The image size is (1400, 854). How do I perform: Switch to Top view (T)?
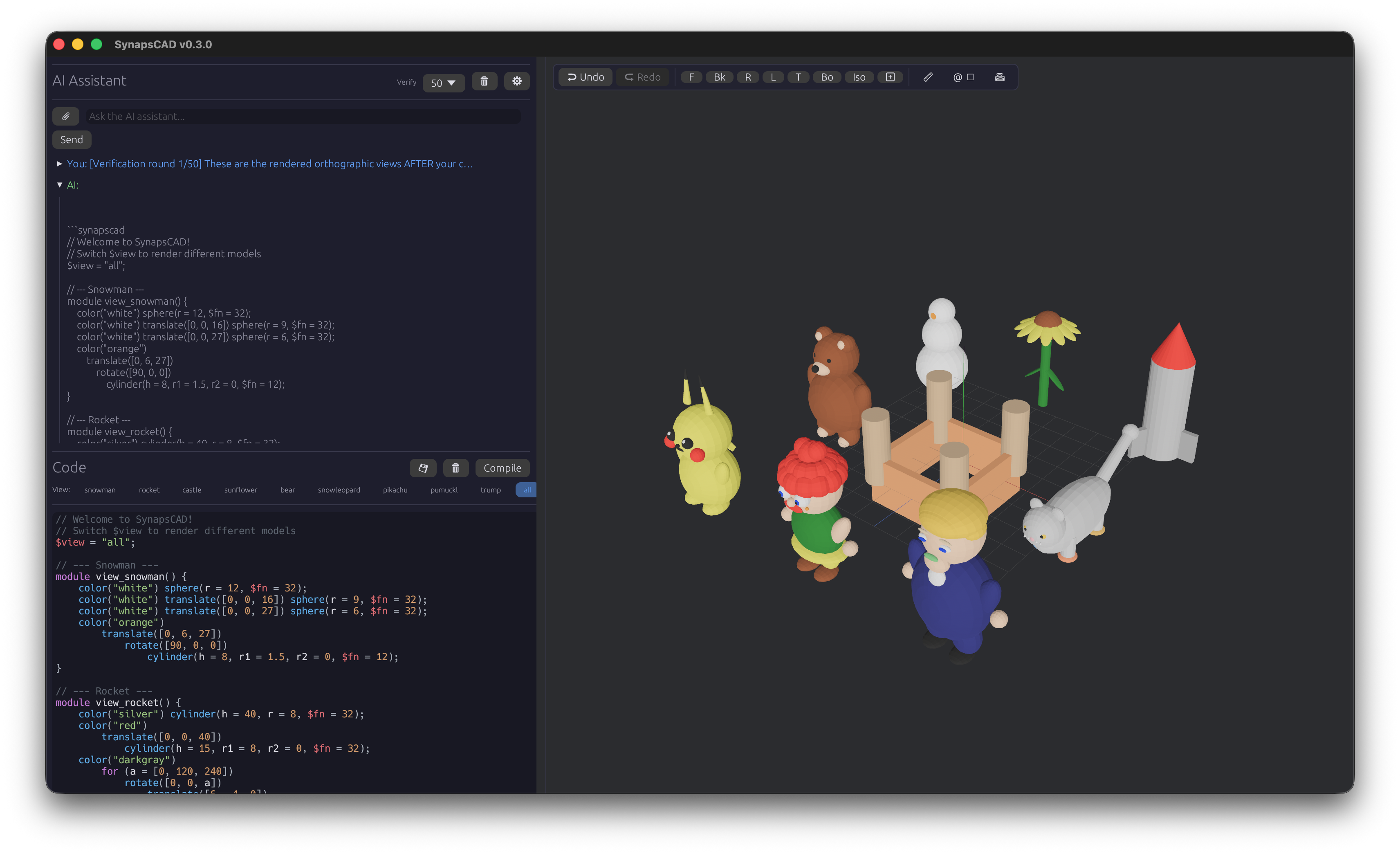[798, 77]
